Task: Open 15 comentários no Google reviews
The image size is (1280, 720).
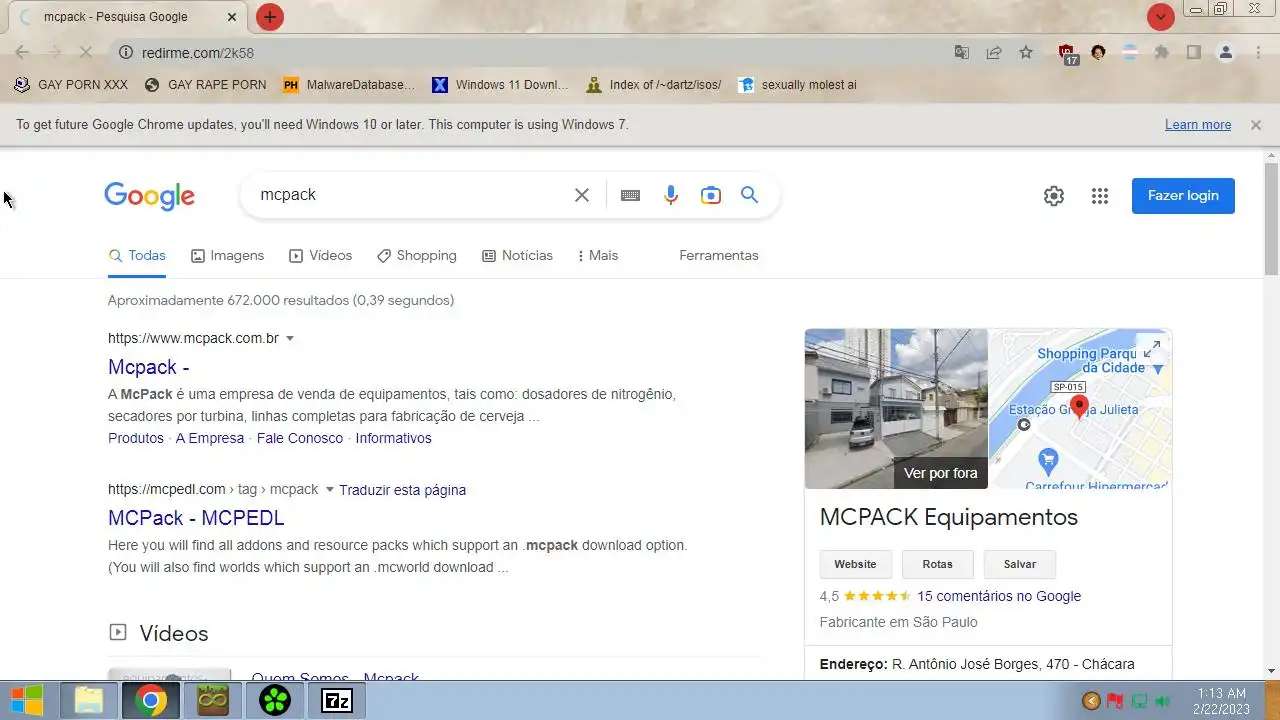Action: (x=999, y=596)
